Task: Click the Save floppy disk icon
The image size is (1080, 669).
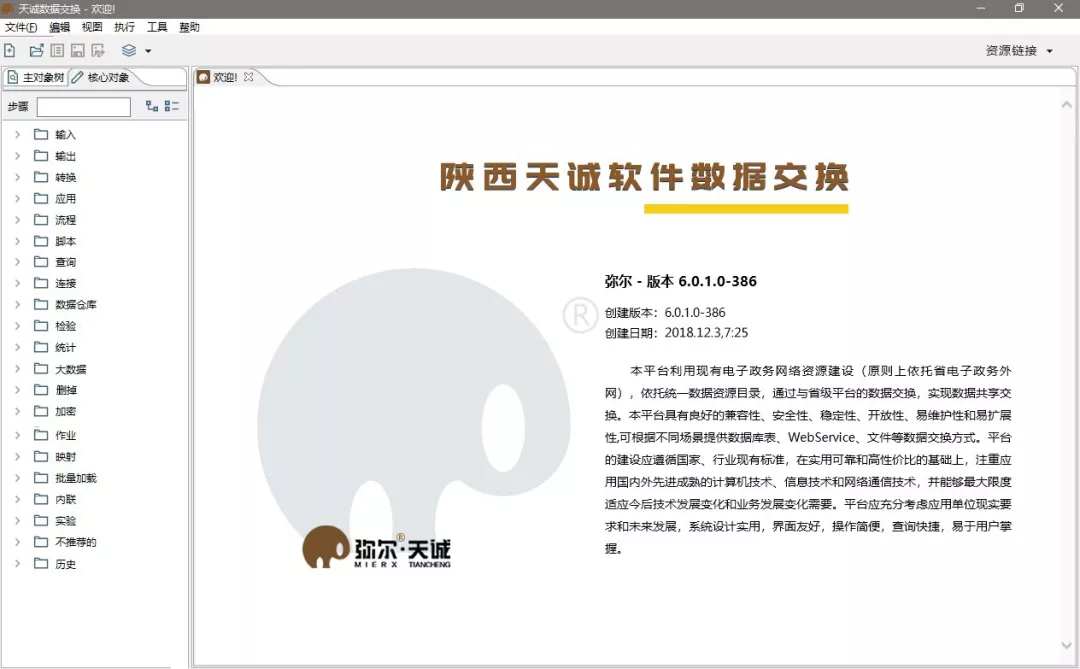Action: pyautogui.click(x=78, y=50)
